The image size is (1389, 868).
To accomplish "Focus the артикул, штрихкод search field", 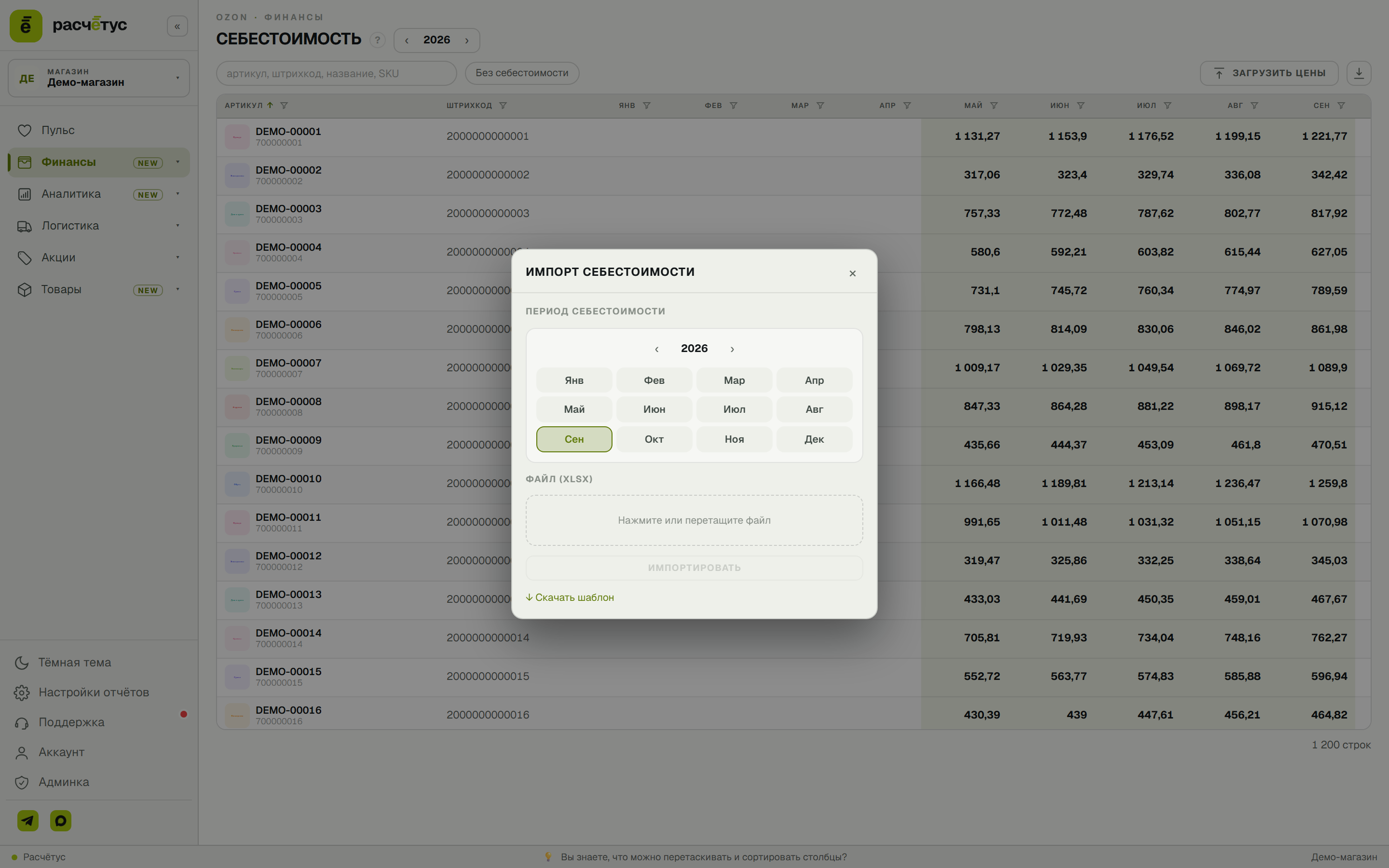I will click(336, 73).
